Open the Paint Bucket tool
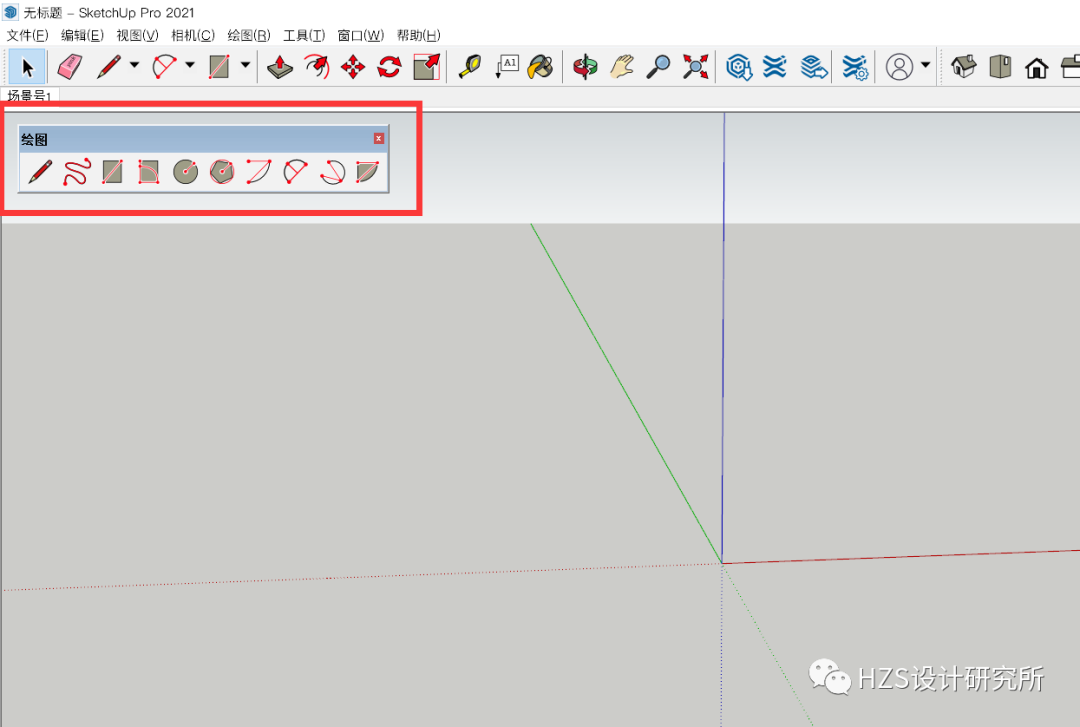Screen dimensions: 1080x727 click(540, 67)
